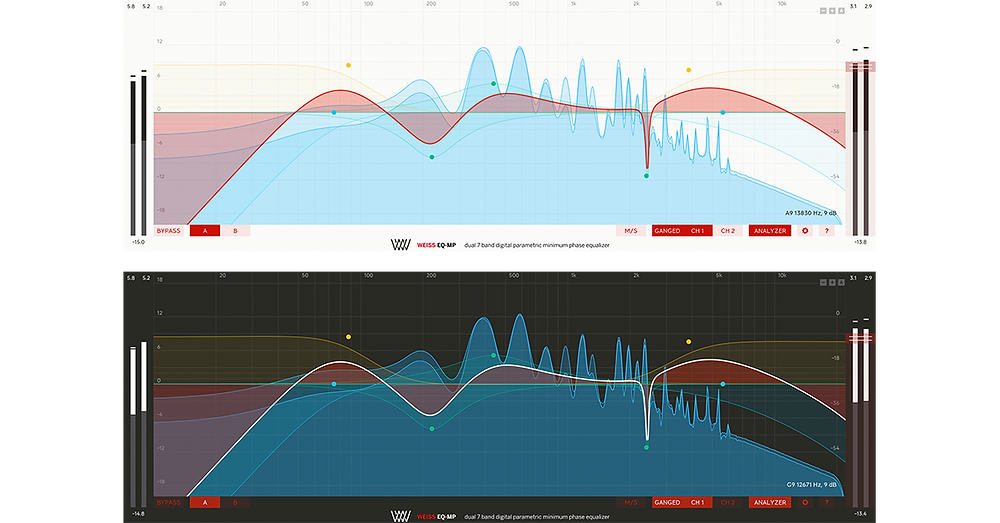Select green boost node near 400 Hz, dark EQ
The image size is (1000, 523).
494,355
